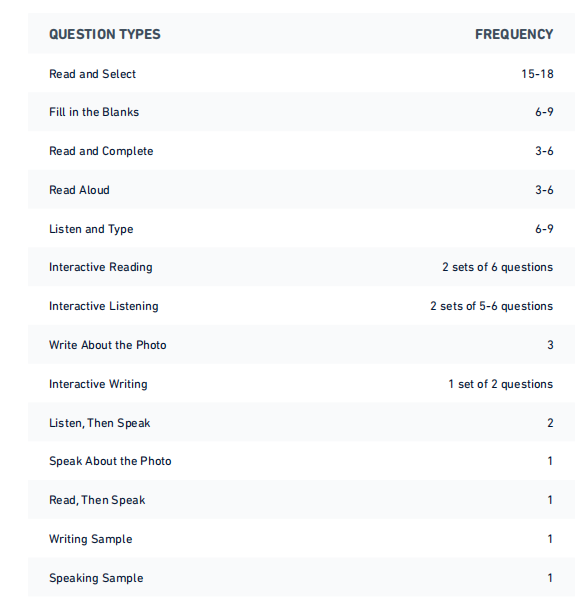Select the Read and Complete entry
This screenshot has height=600, width=586.
tap(101, 151)
